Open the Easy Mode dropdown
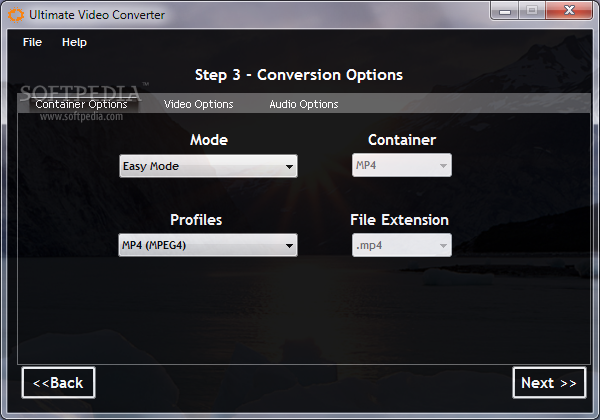The width and height of the screenshot is (600, 420). 208,166
